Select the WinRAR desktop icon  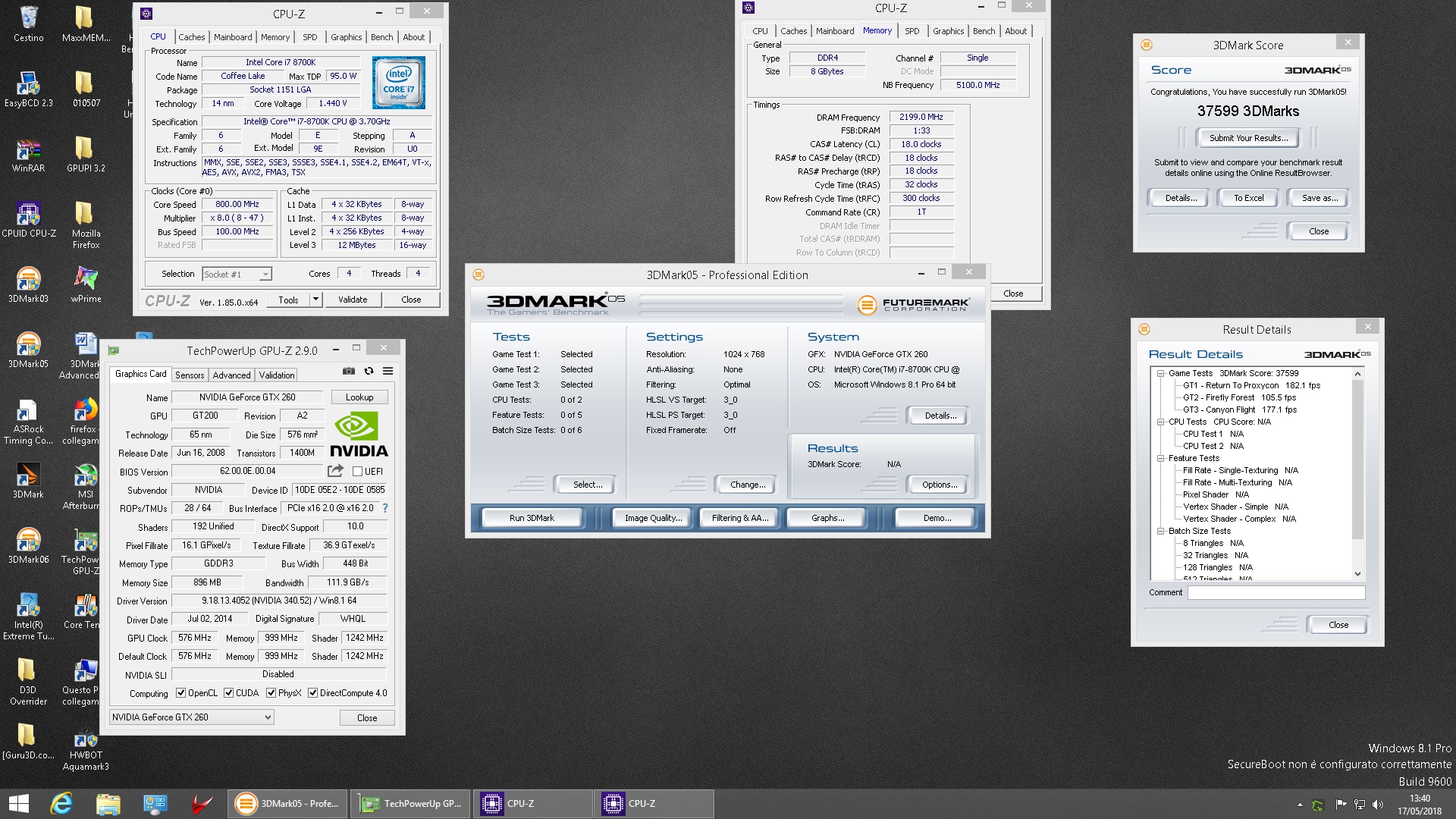(29, 155)
